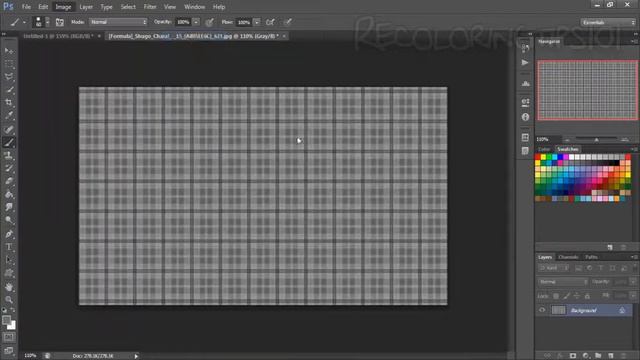Open Flow slider dropdown arrow
640x360 pixels.
click(257, 22)
